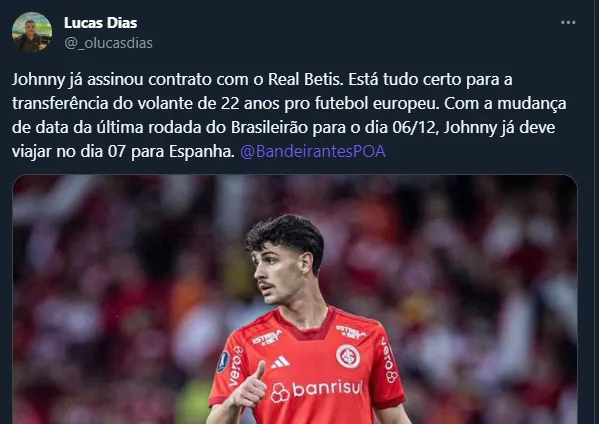
Task: Open the Lucas Dias display name link
Action: (x=100, y=23)
